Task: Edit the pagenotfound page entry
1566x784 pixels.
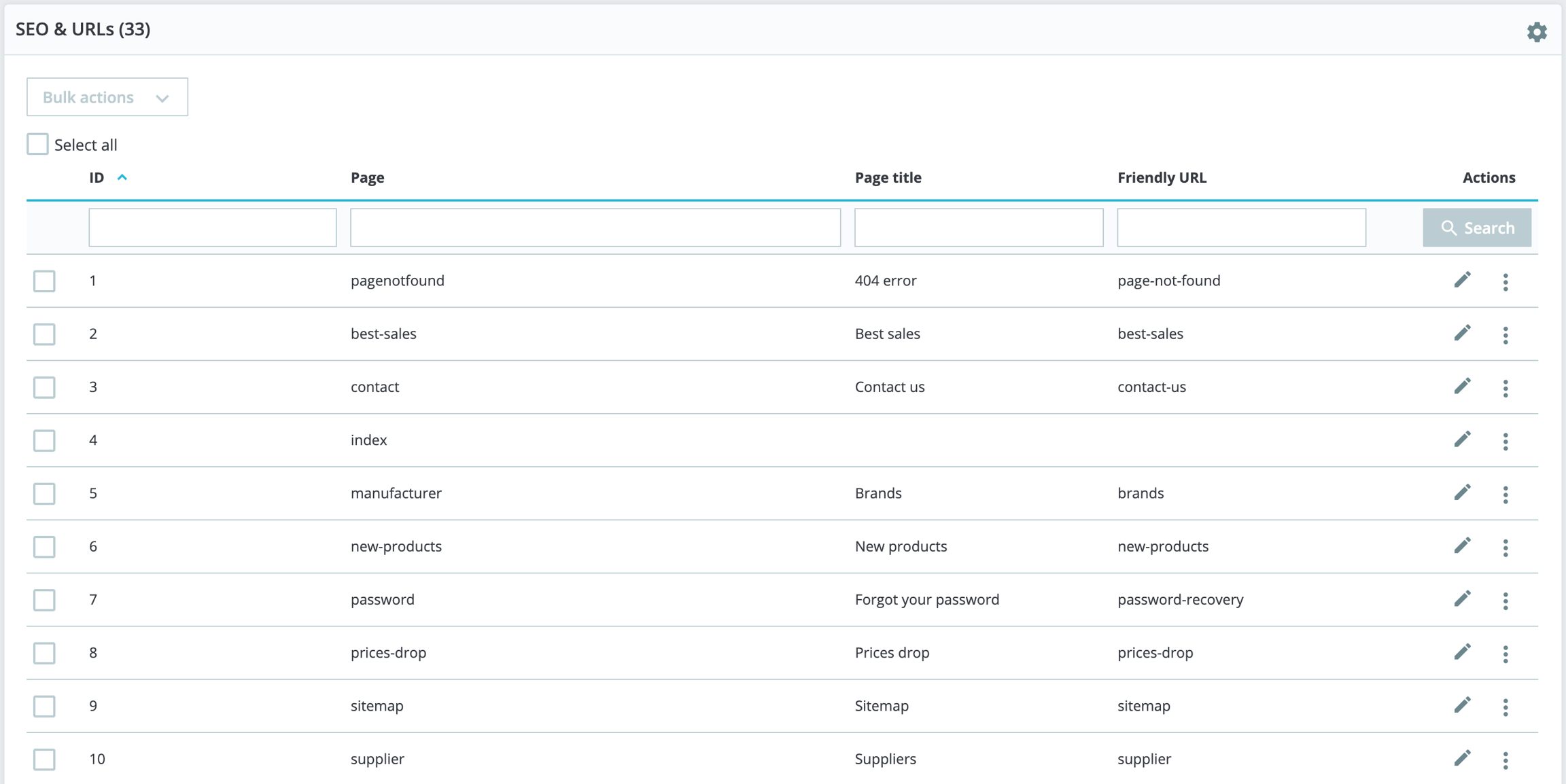Action: tap(1462, 280)
